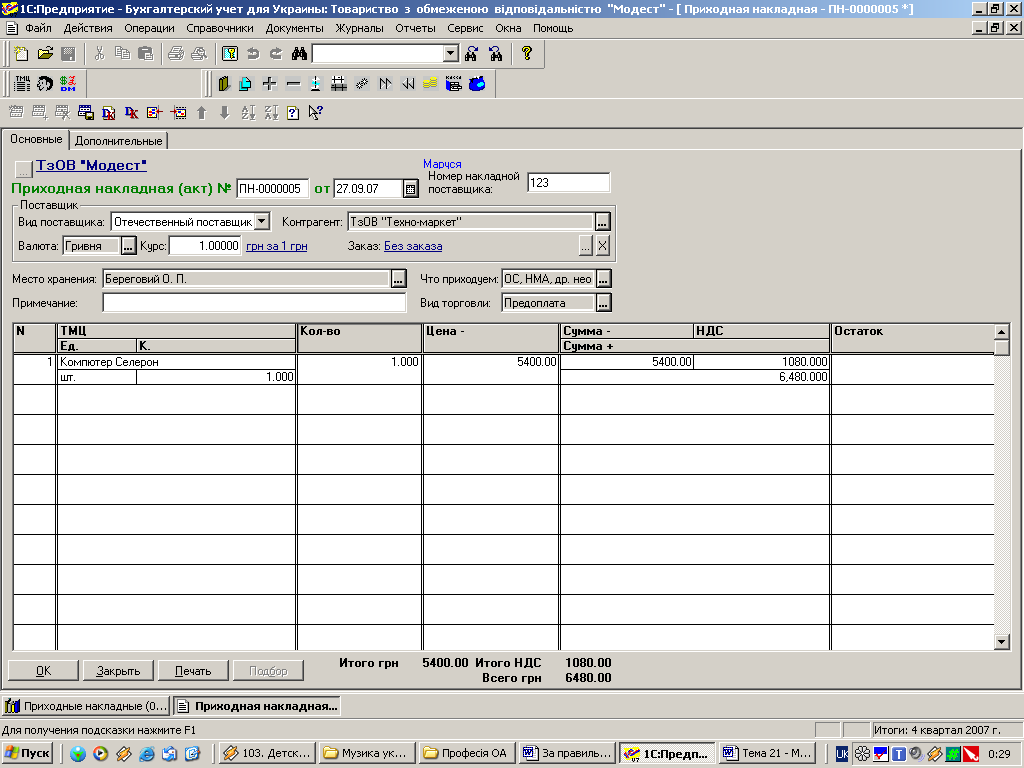Open the ТМЦ list icon
The height and width of the screenshot is (768, 1024).
pos(22,84)
